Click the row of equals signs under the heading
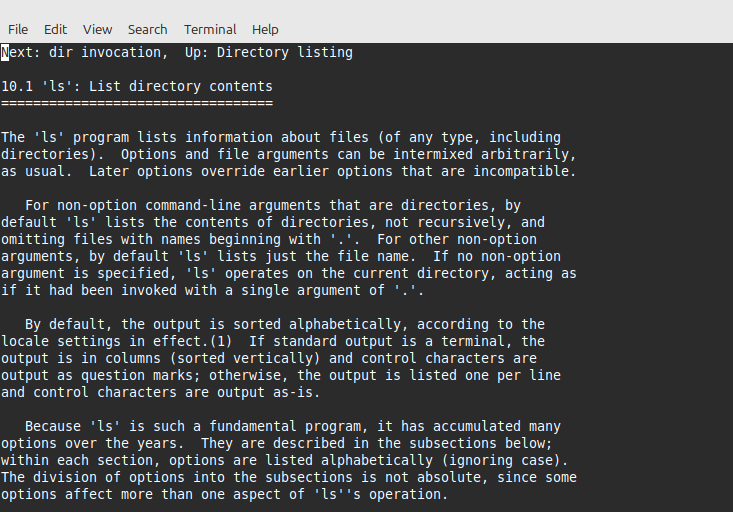 [x=137, y=103]
